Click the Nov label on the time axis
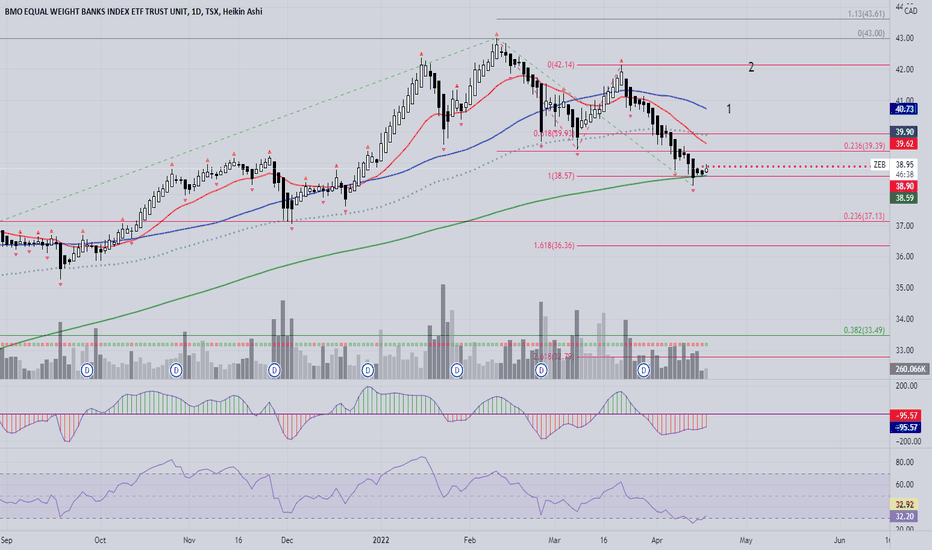 point(189,540)
